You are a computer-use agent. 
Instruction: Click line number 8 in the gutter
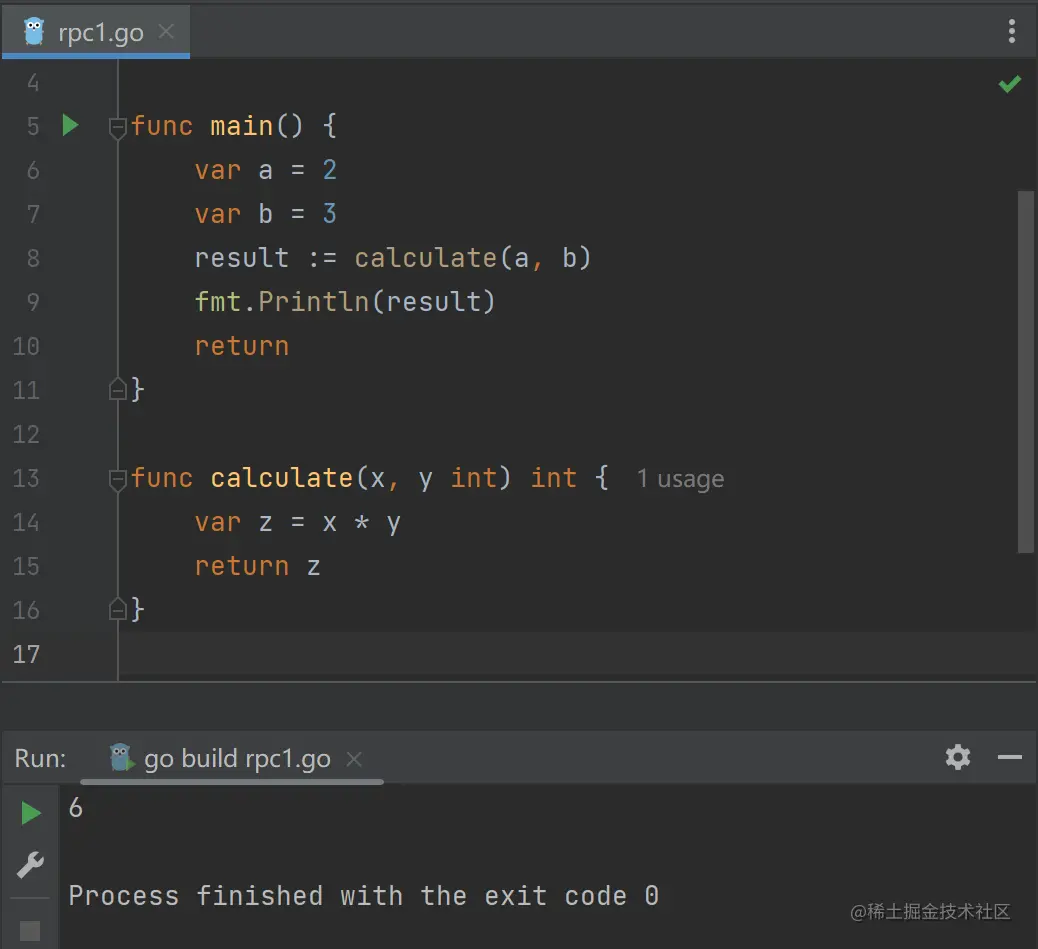click(x=33, y=258)
